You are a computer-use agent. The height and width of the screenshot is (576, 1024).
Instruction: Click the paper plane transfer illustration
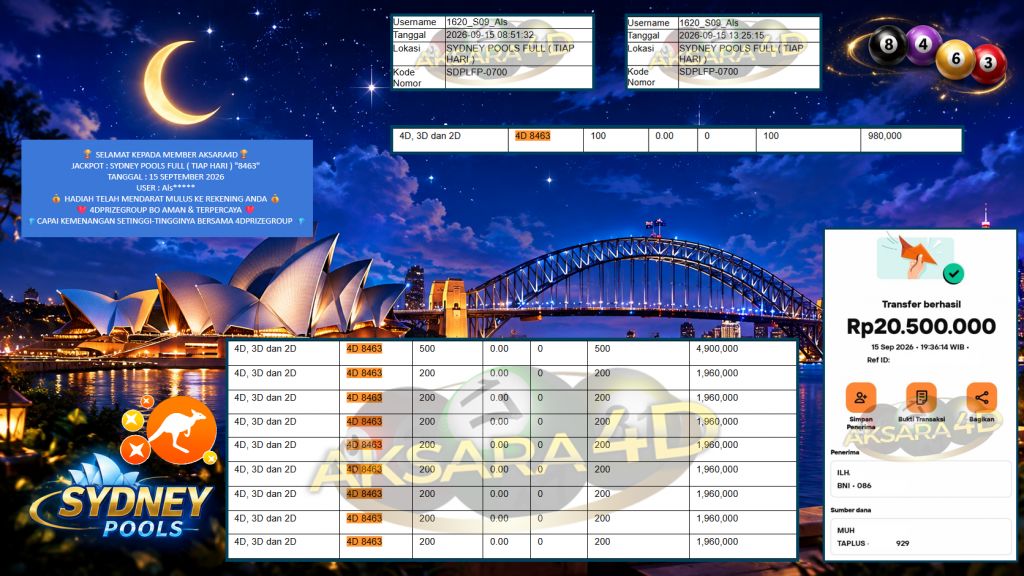pyautogui.click(x=914, y=256)
